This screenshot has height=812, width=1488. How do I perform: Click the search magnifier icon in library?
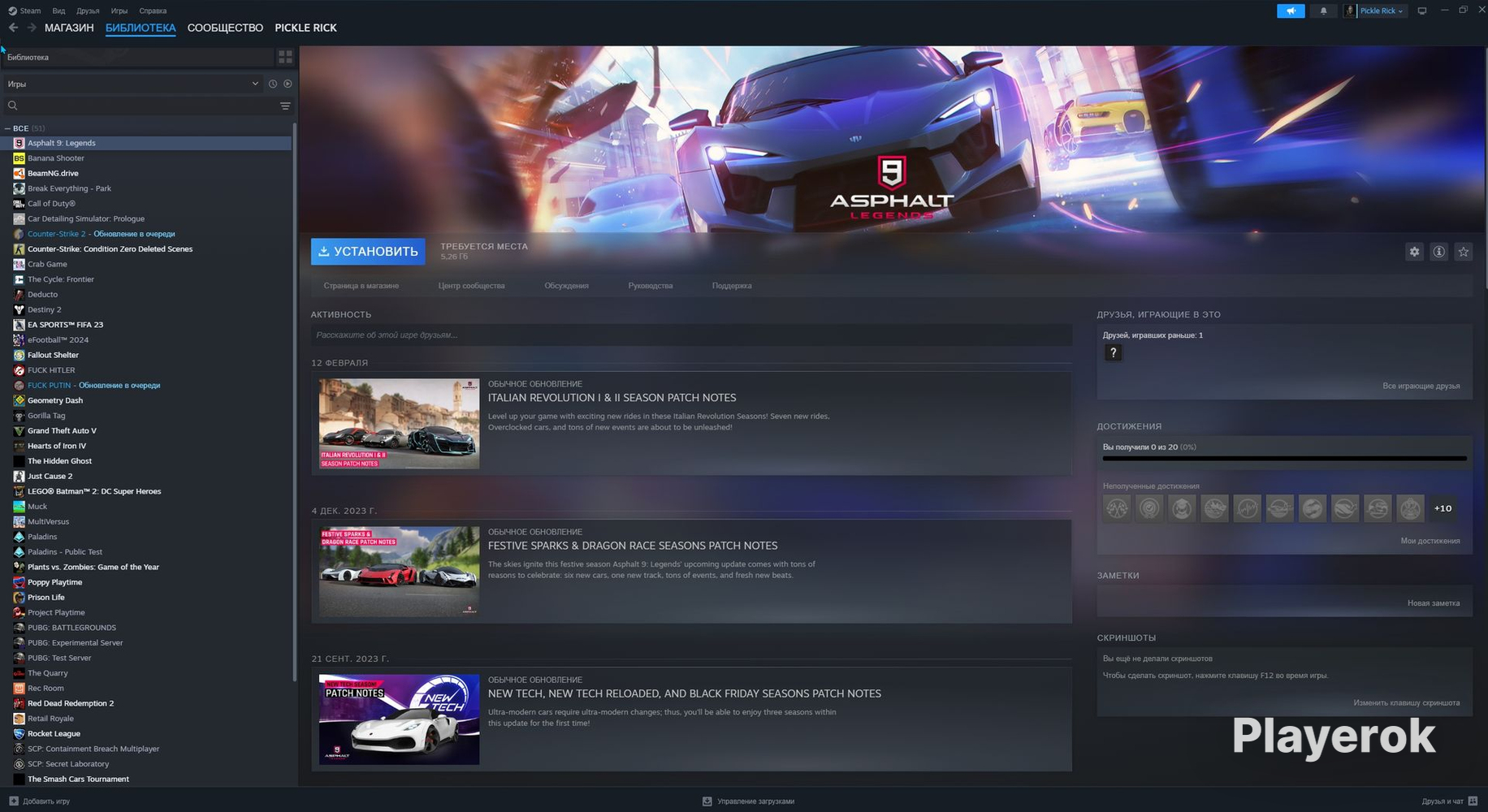tap(12, 106)
